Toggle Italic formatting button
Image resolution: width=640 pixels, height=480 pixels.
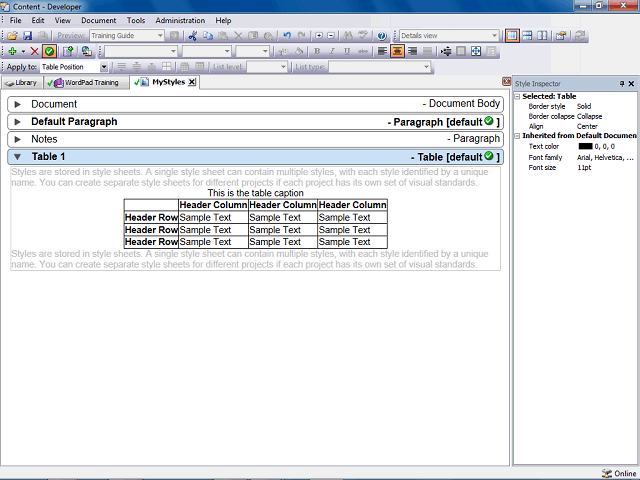[332, 51]
